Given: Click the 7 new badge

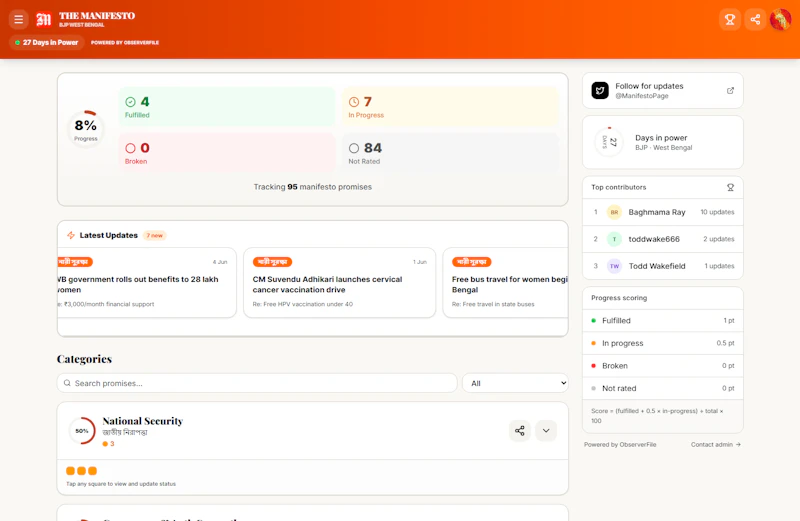Looking at the screenshot, I should (x=155, y=235).
